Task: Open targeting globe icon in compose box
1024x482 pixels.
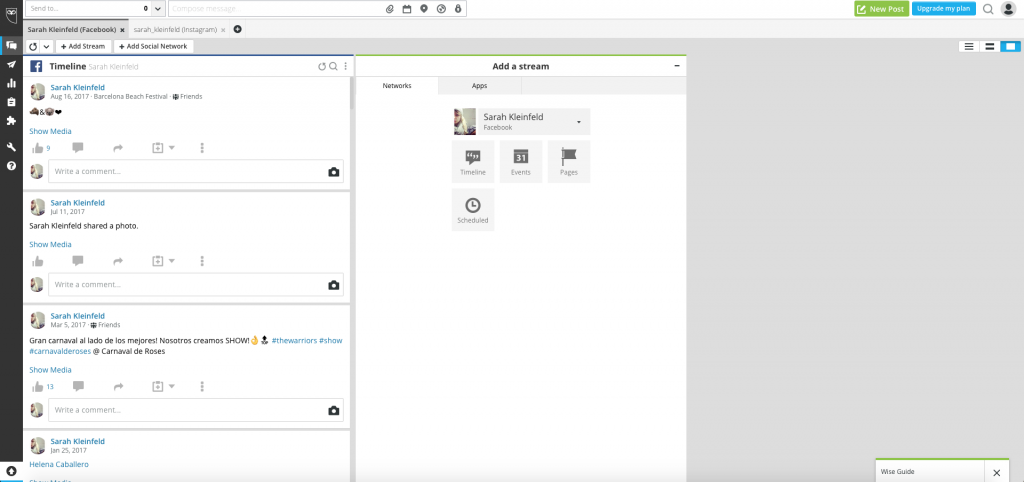Action: 441,9
